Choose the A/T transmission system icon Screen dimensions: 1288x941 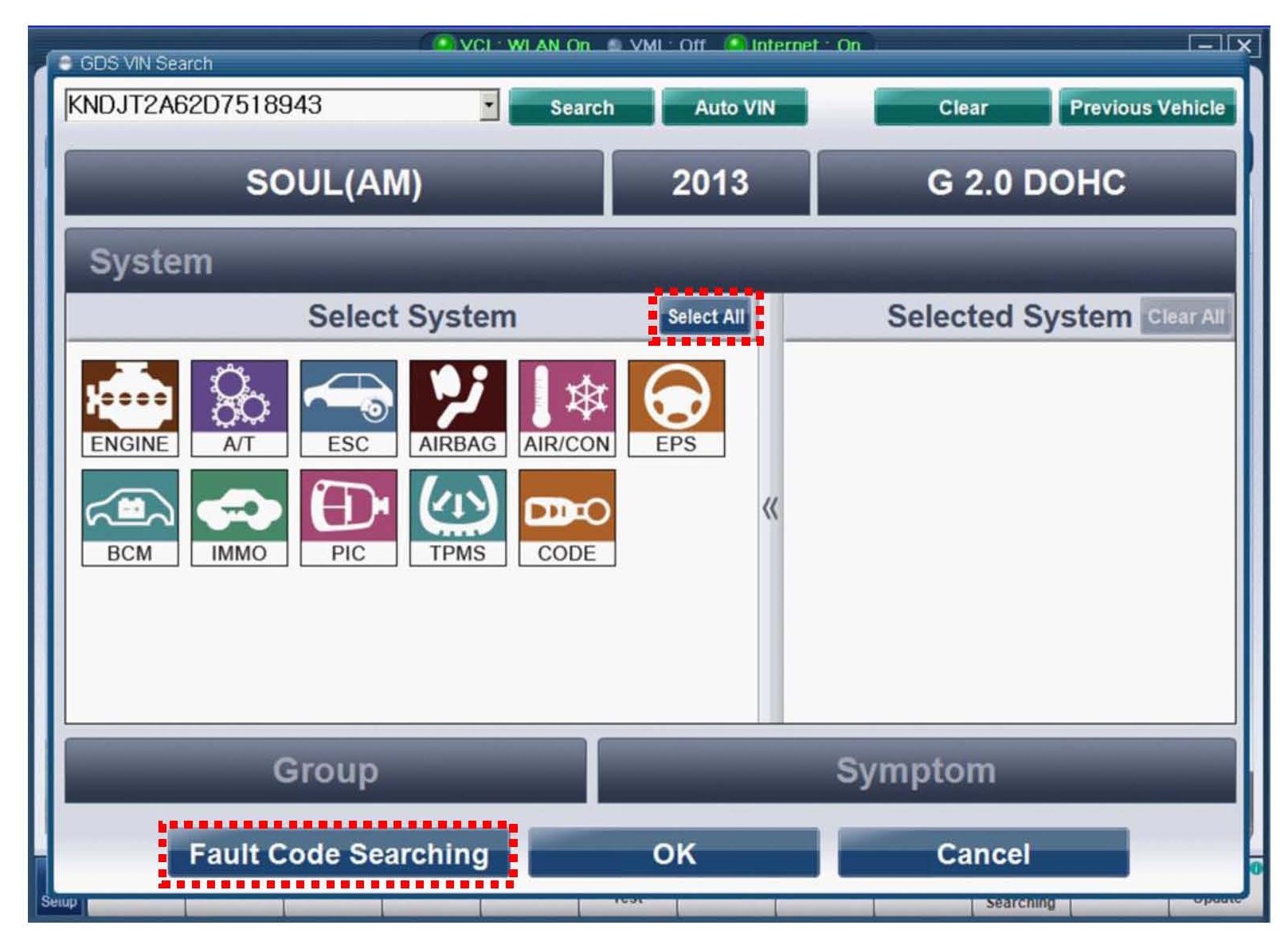(239, 407)
